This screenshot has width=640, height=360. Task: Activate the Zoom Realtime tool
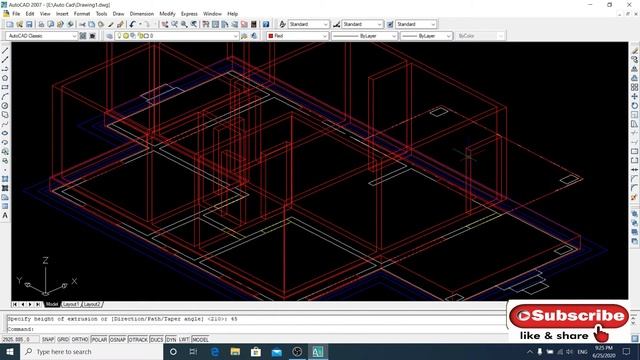pos(174,24)
